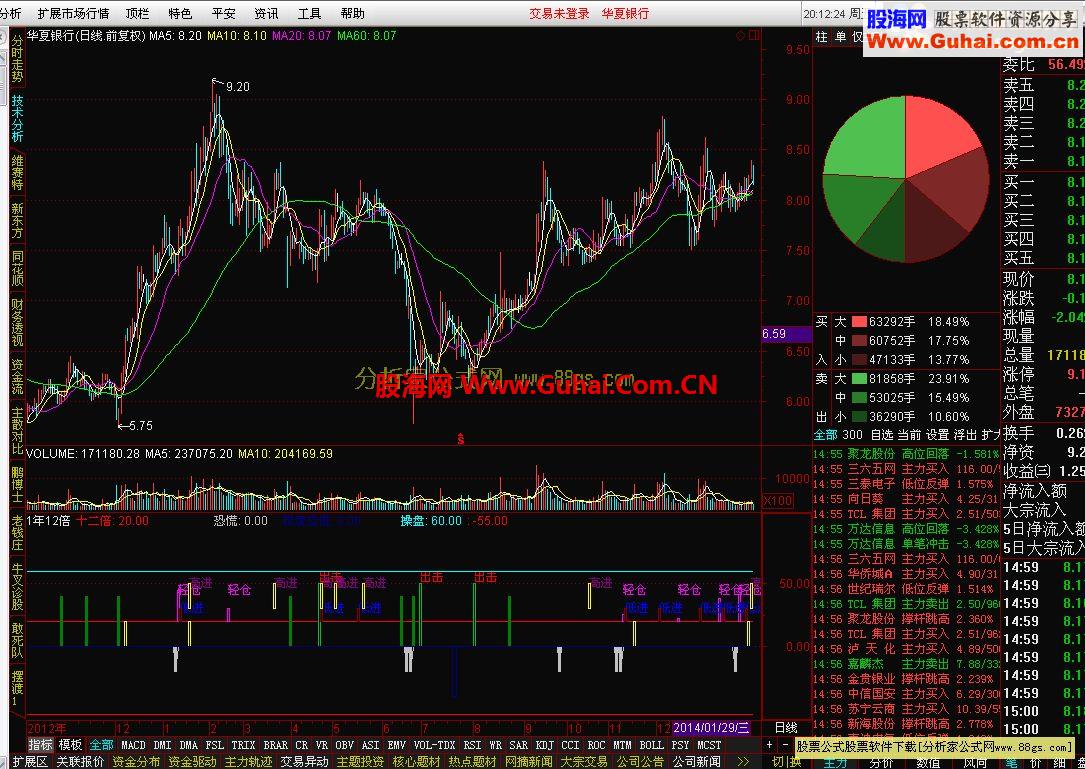This screenshot has width=1085, height=769.
Task: Select the MCST indicator
Action: click(709, 745)
